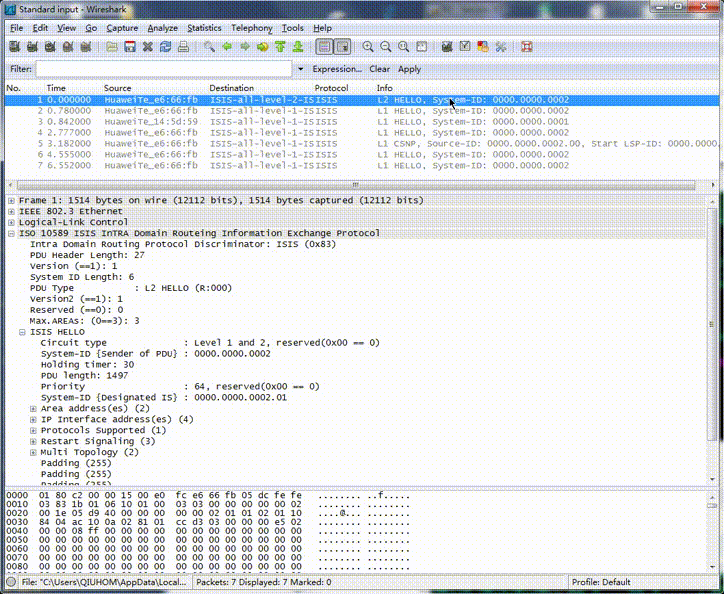
Task: Click scroll-down arrow in hex bytes pane
Action: coord(712,567)
